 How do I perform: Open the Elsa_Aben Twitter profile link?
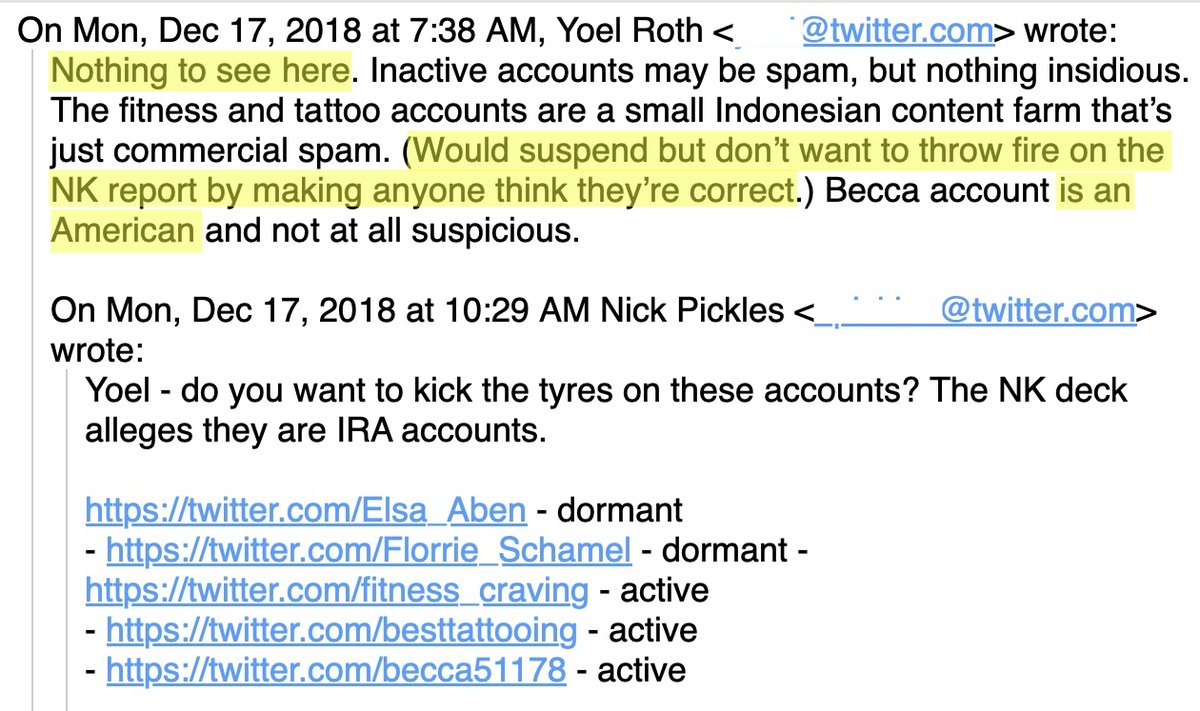[x=306, y=510]
